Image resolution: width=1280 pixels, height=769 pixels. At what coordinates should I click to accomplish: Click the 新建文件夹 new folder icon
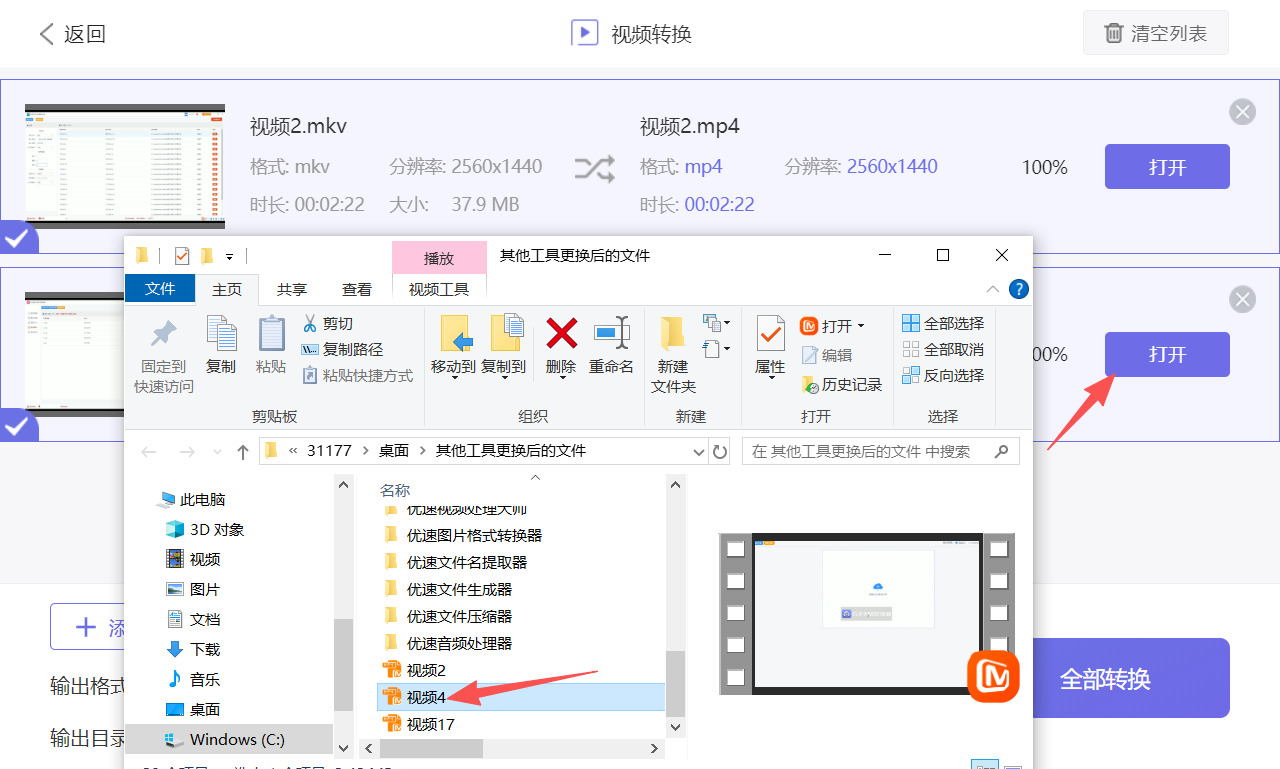[673, 333]
